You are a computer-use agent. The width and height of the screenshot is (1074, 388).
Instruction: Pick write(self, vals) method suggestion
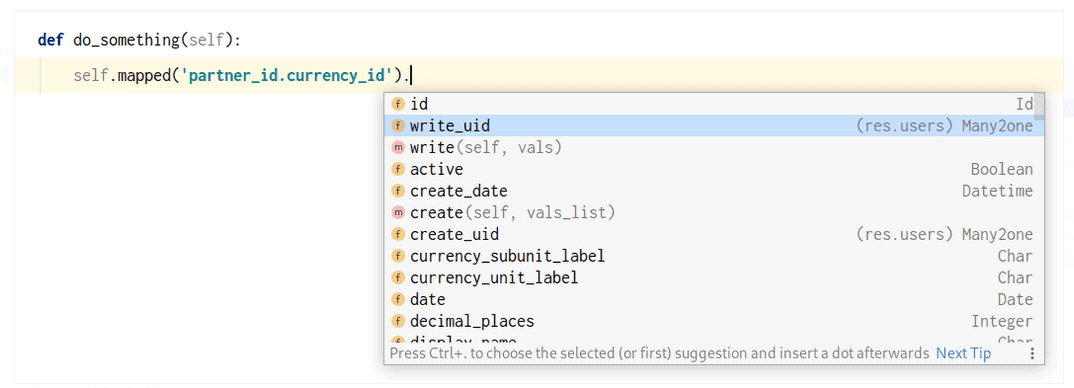tap(714, 147)
